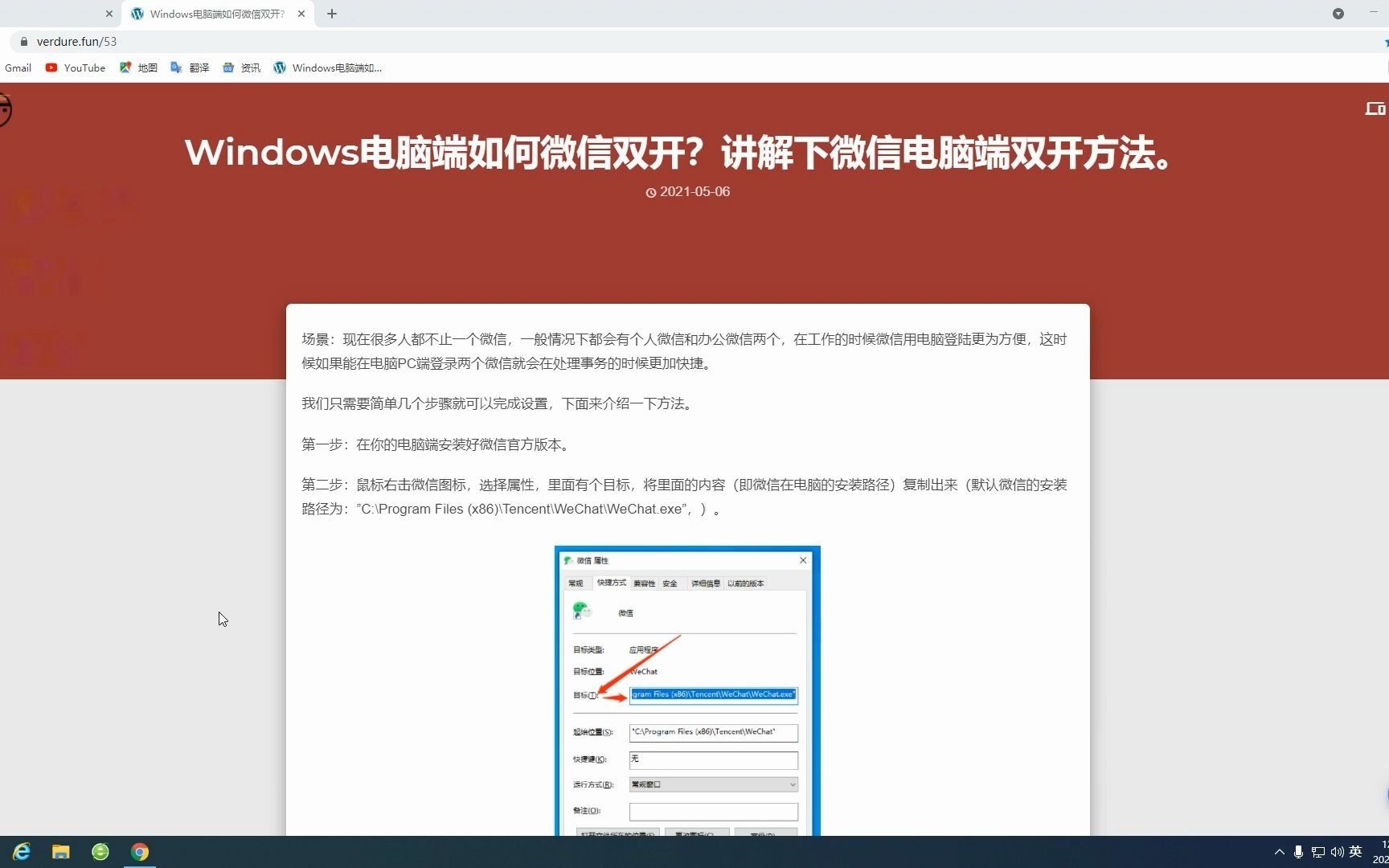The width and height of the screenshot is (1389, 868).
Task: Close the Windows电脑端如何微信双开 tab
Action: [301, 14]
